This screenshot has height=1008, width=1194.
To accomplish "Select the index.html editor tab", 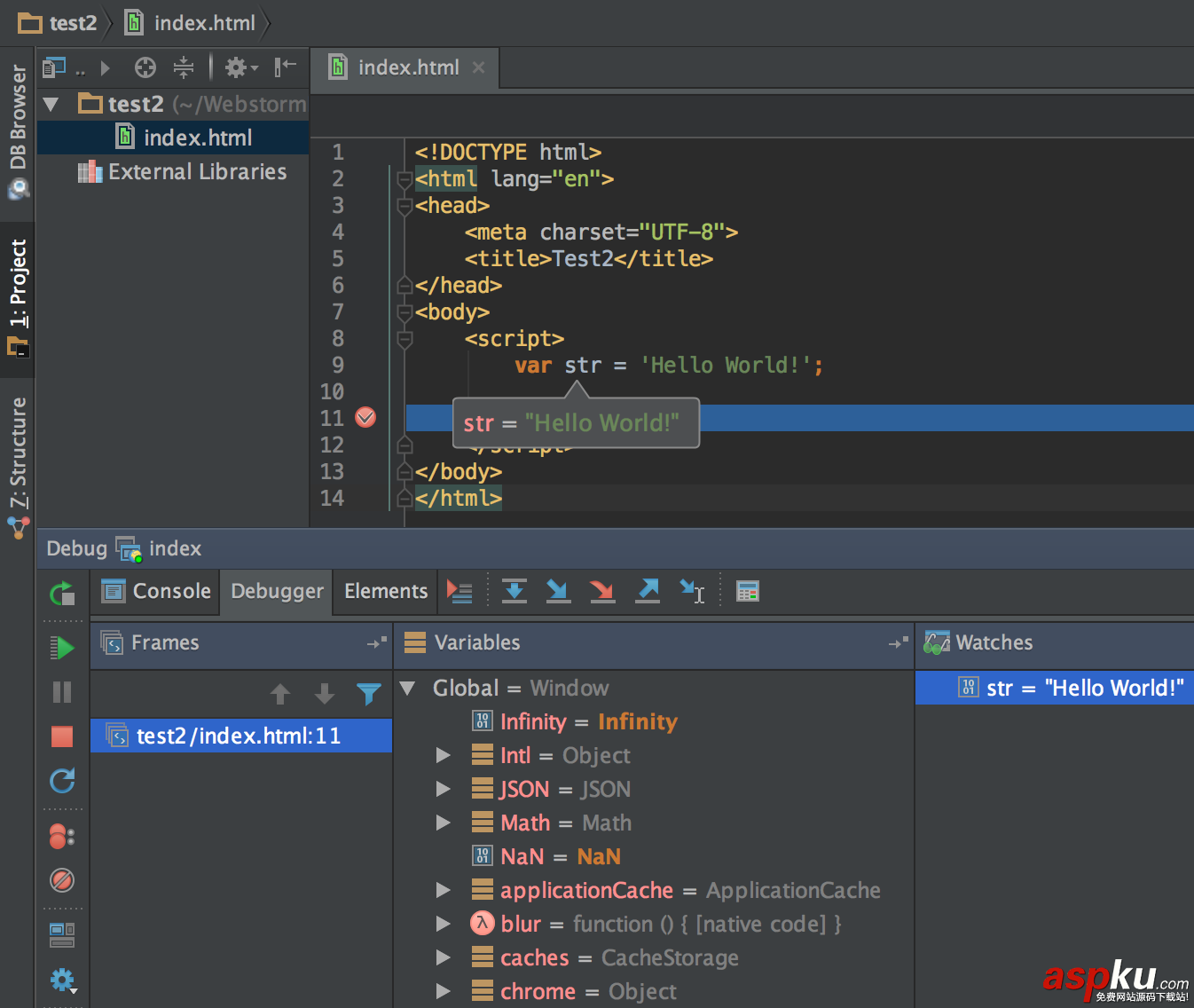I will point(406,67).
